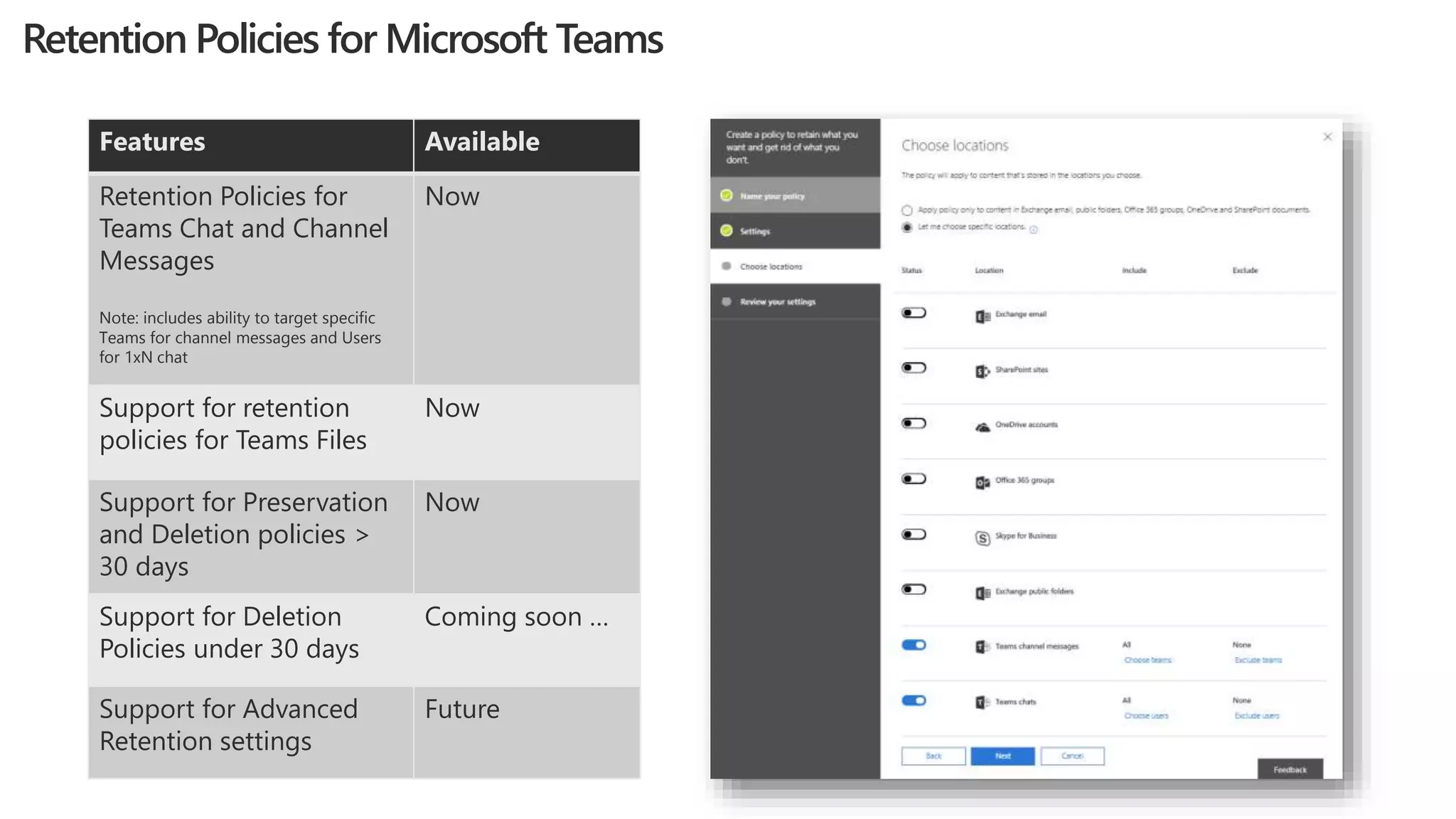The height and width of the screenshot is (819, 1456).
Task: Click 'Support for retention policies for Teams Files'
Action: (x=250, y=432)
